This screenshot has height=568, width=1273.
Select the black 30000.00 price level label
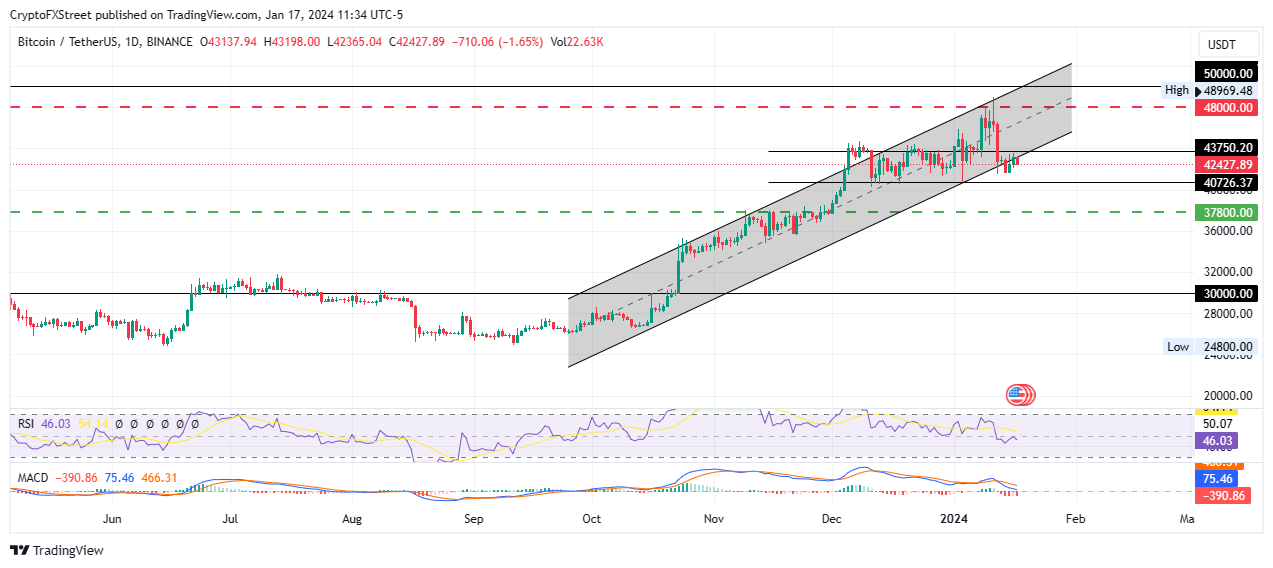point(1227,293)
